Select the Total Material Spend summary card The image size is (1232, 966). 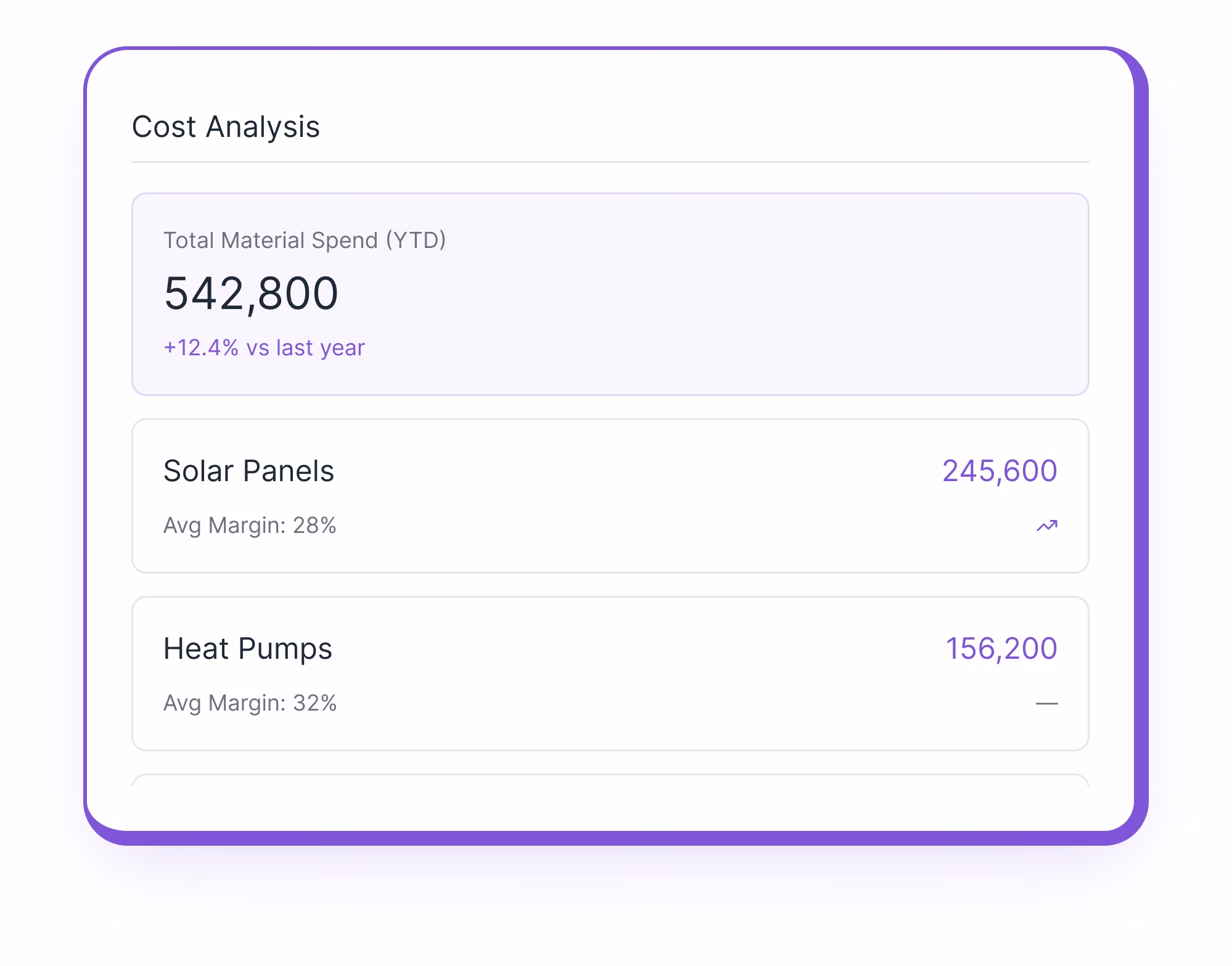[x=610, y=293]
